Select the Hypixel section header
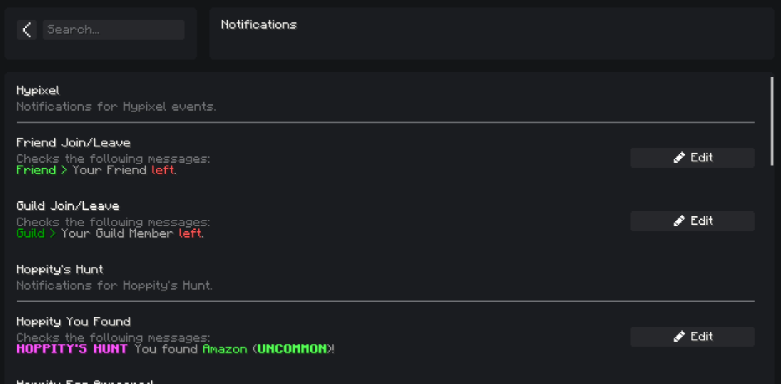Image resolution: width=781 pixels, height=384 pixels. click(38, 91)
